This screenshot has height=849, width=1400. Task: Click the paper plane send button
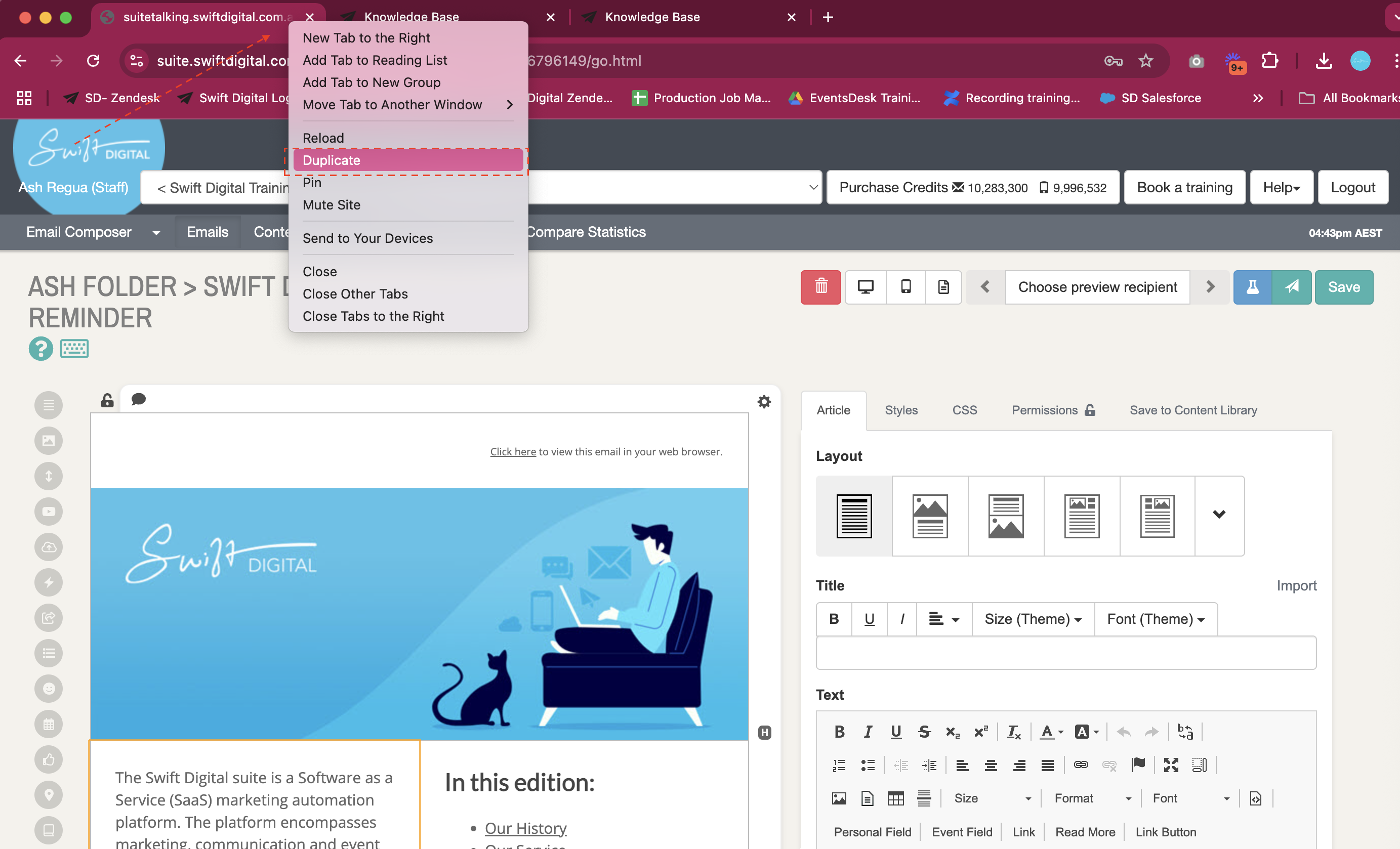[1292, 287]
